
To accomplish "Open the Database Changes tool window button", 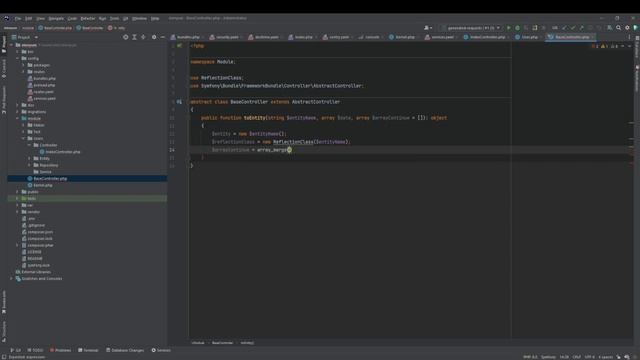I will pos(125,350).
